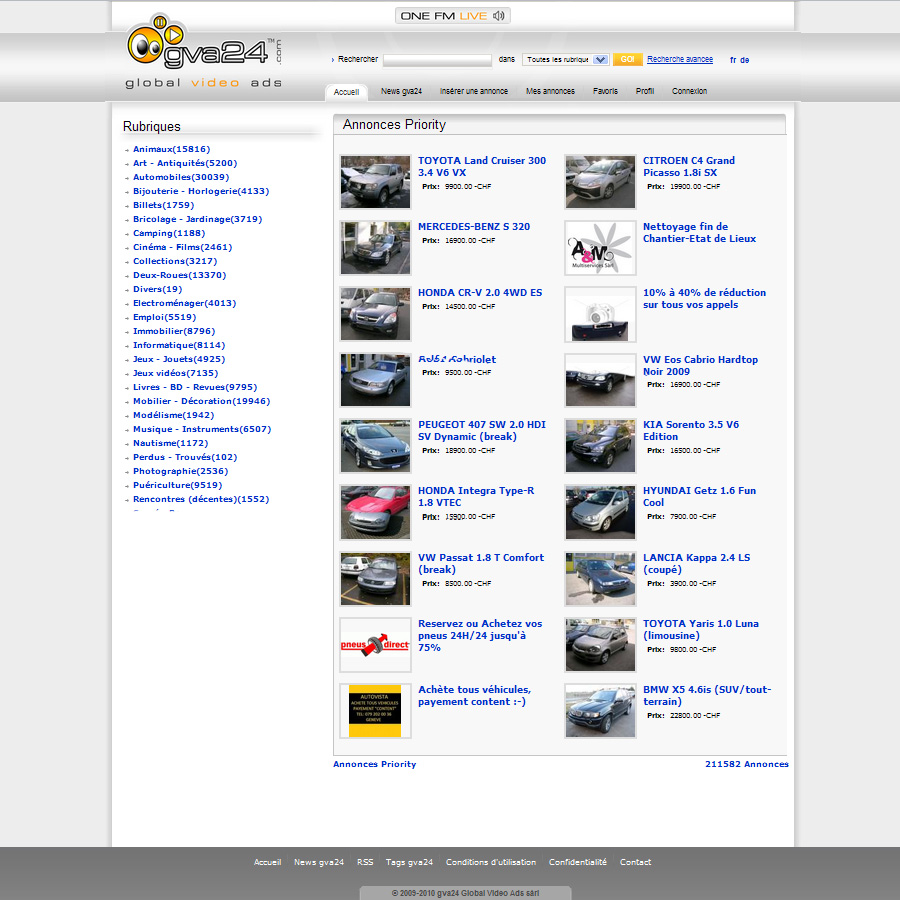
Task: Select the Favoris tab
Action: pyautogui.click(x=605, y=91)
